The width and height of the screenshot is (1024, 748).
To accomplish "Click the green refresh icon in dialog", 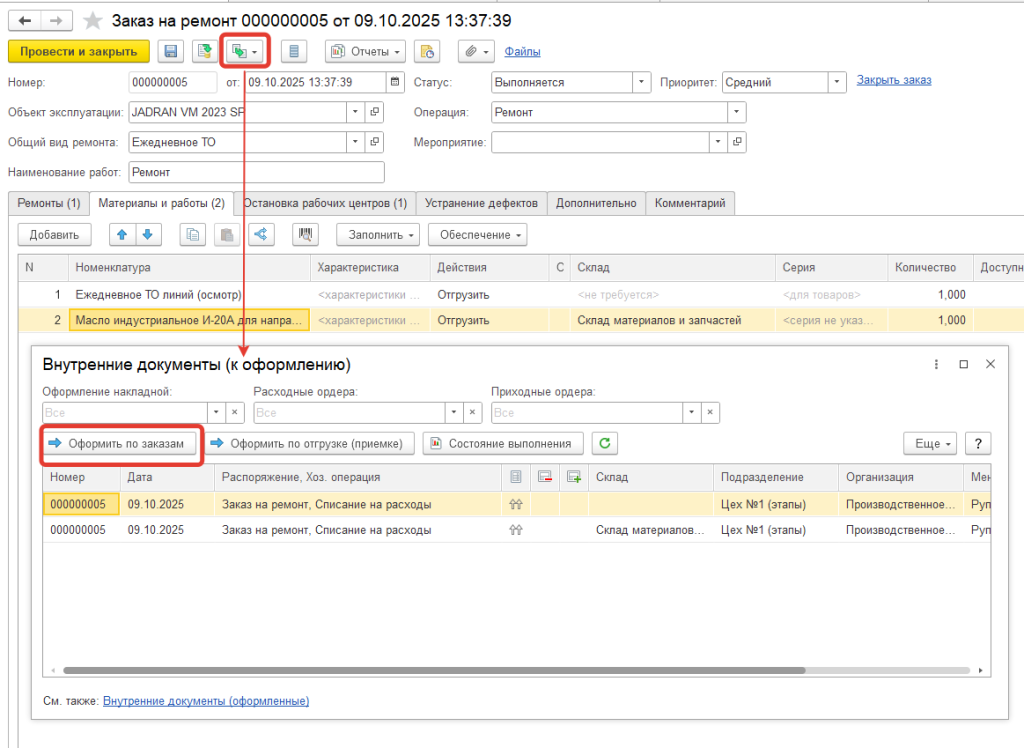I will click(603, 443).
